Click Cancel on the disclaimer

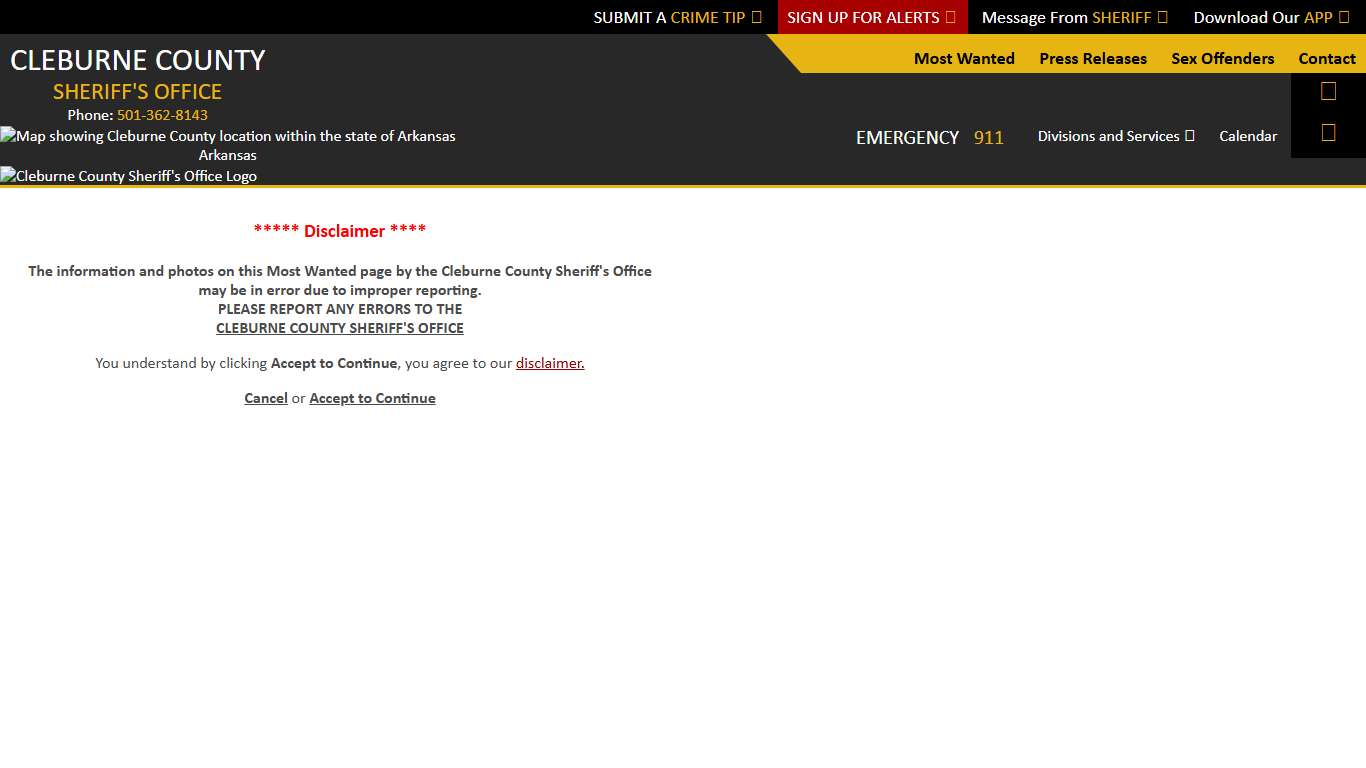pos(266,398)
